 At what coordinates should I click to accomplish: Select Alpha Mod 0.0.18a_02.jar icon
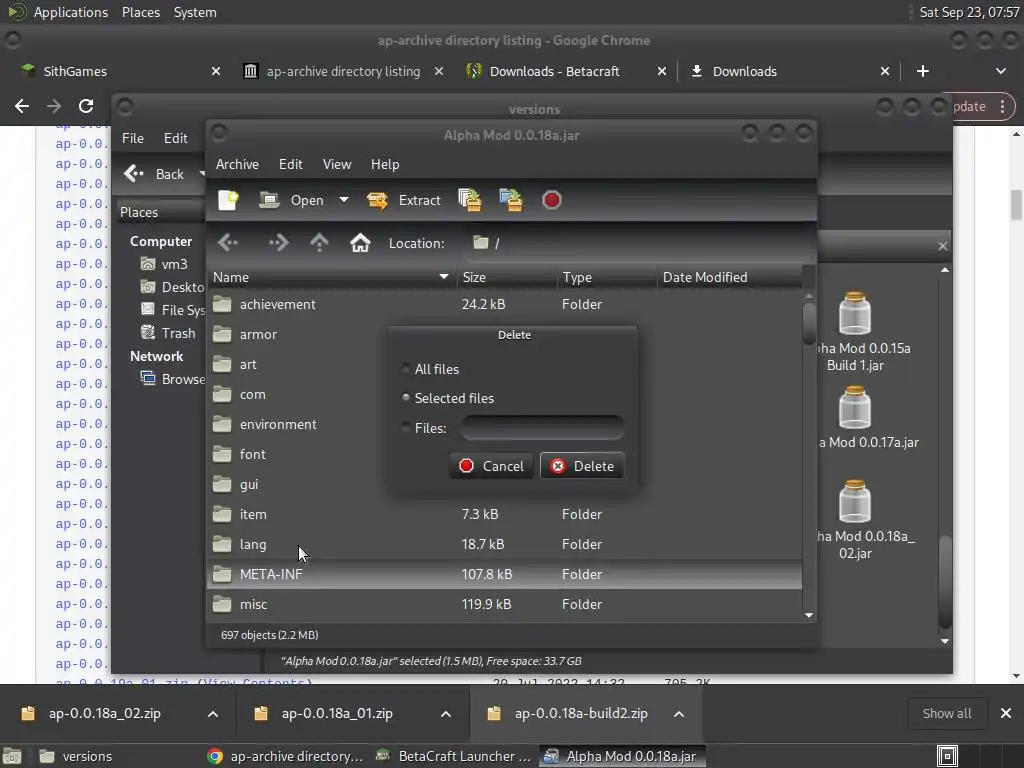[855, 502]
